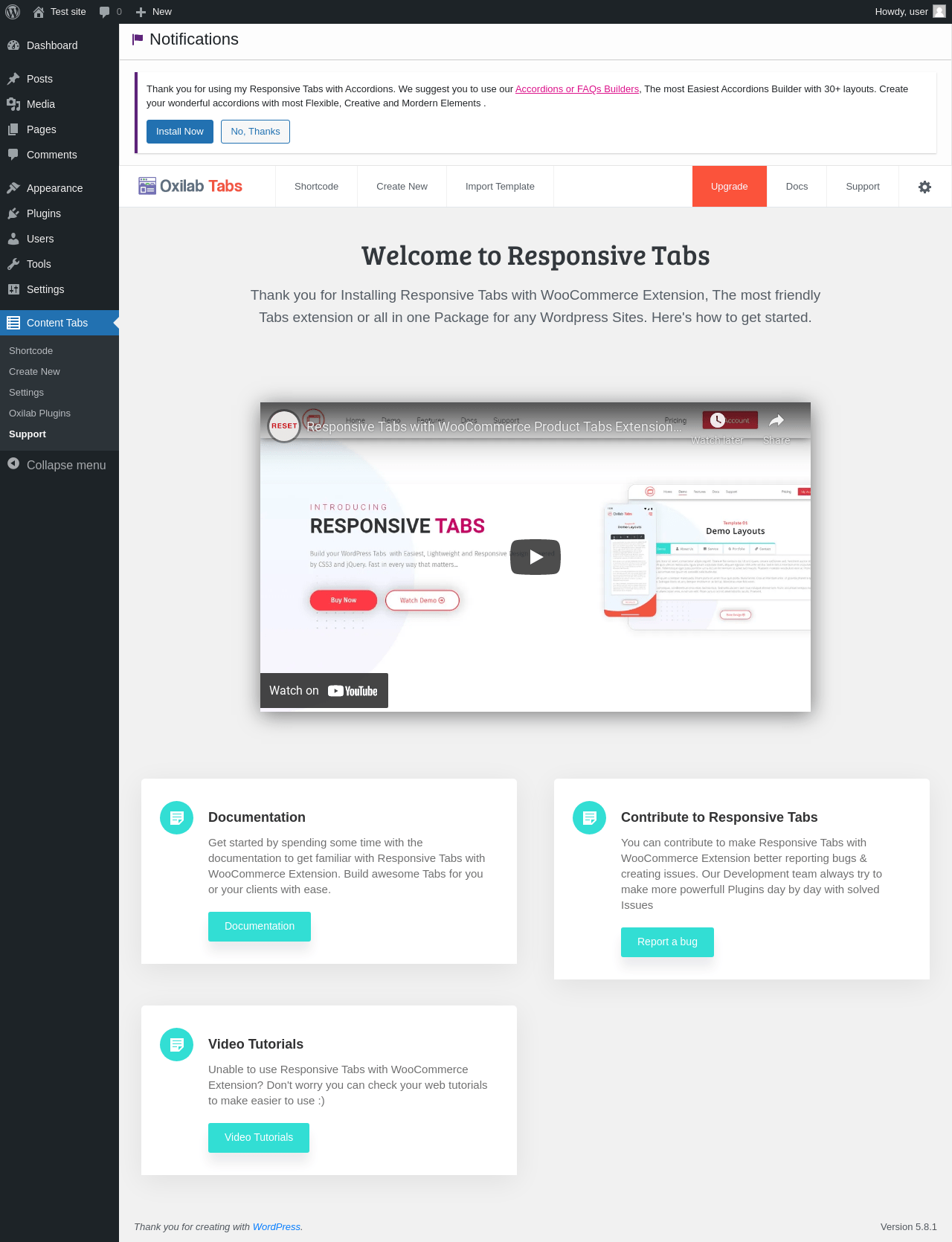
Task: Open Watch on YouTube
Action: point(324,691)
